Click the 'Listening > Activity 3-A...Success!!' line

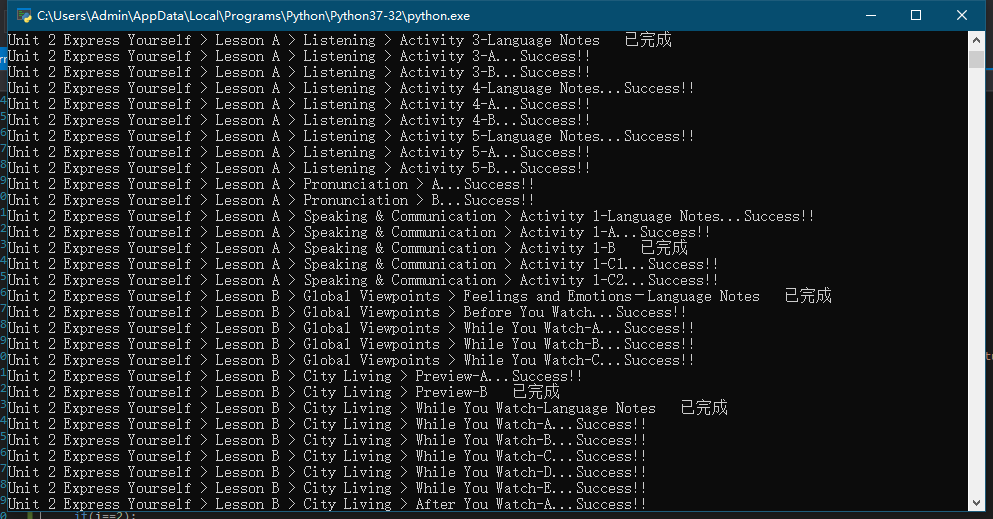pos(299,56)
